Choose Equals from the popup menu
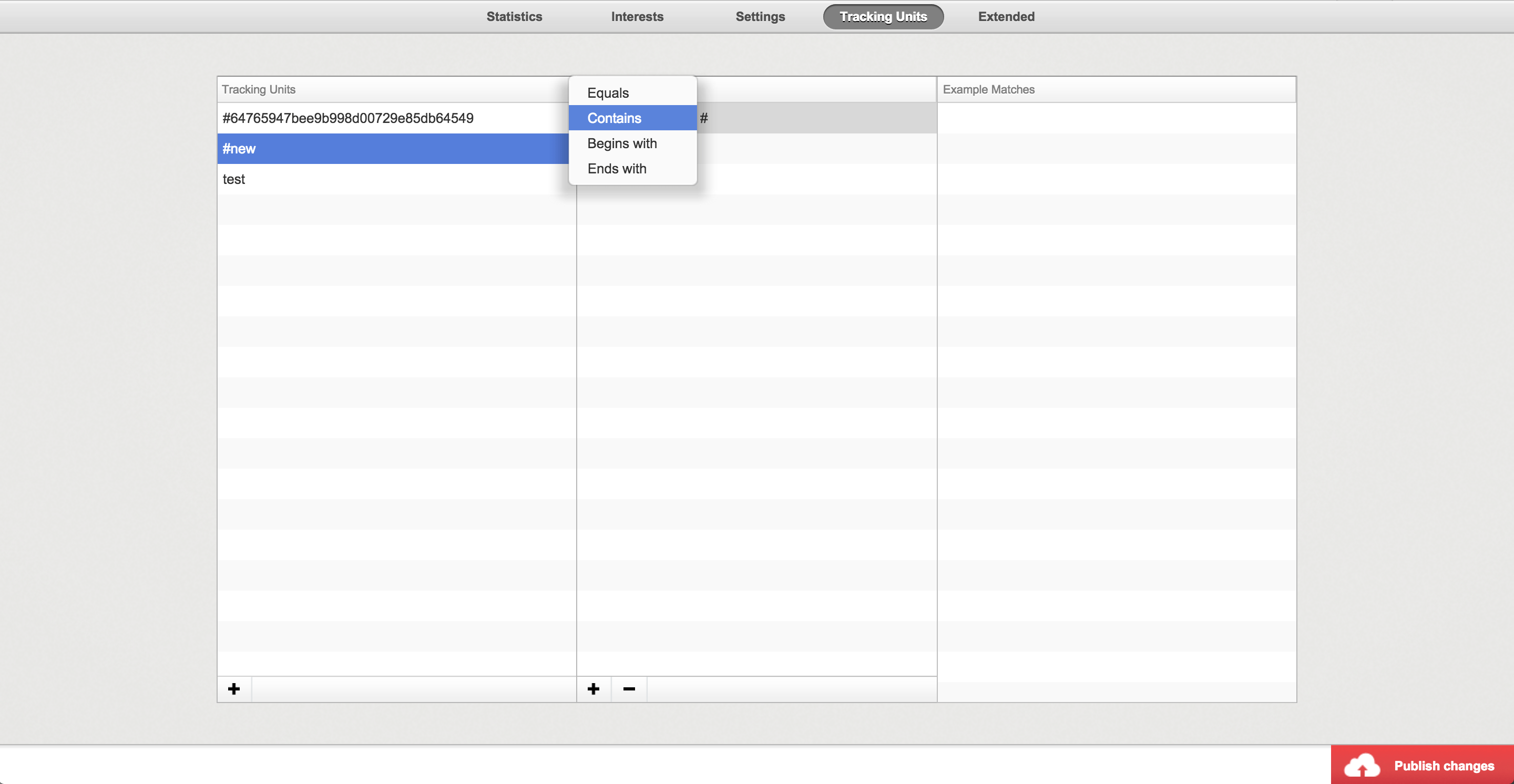This screenshot has width=1514, height=784. (x=608, y=93)
